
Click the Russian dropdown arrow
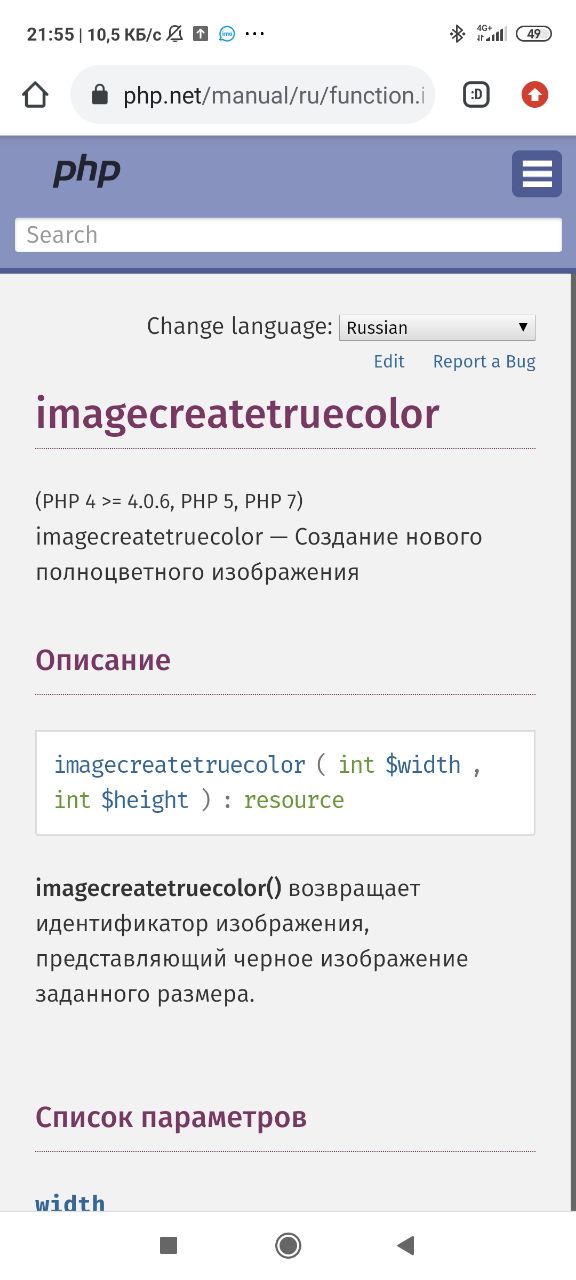click(522, 327)
